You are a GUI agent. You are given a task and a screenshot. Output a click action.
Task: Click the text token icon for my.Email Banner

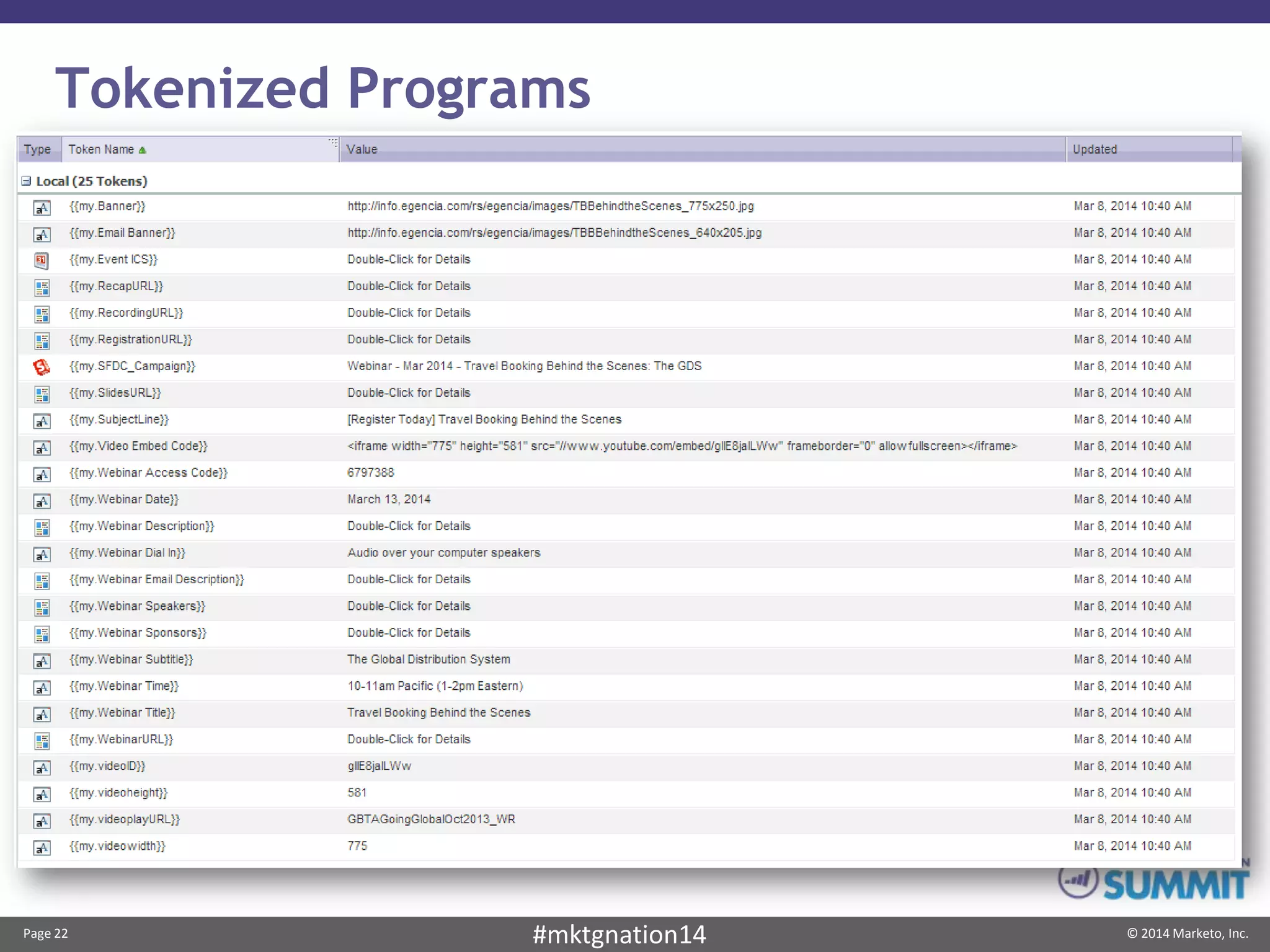click(42, 234)
